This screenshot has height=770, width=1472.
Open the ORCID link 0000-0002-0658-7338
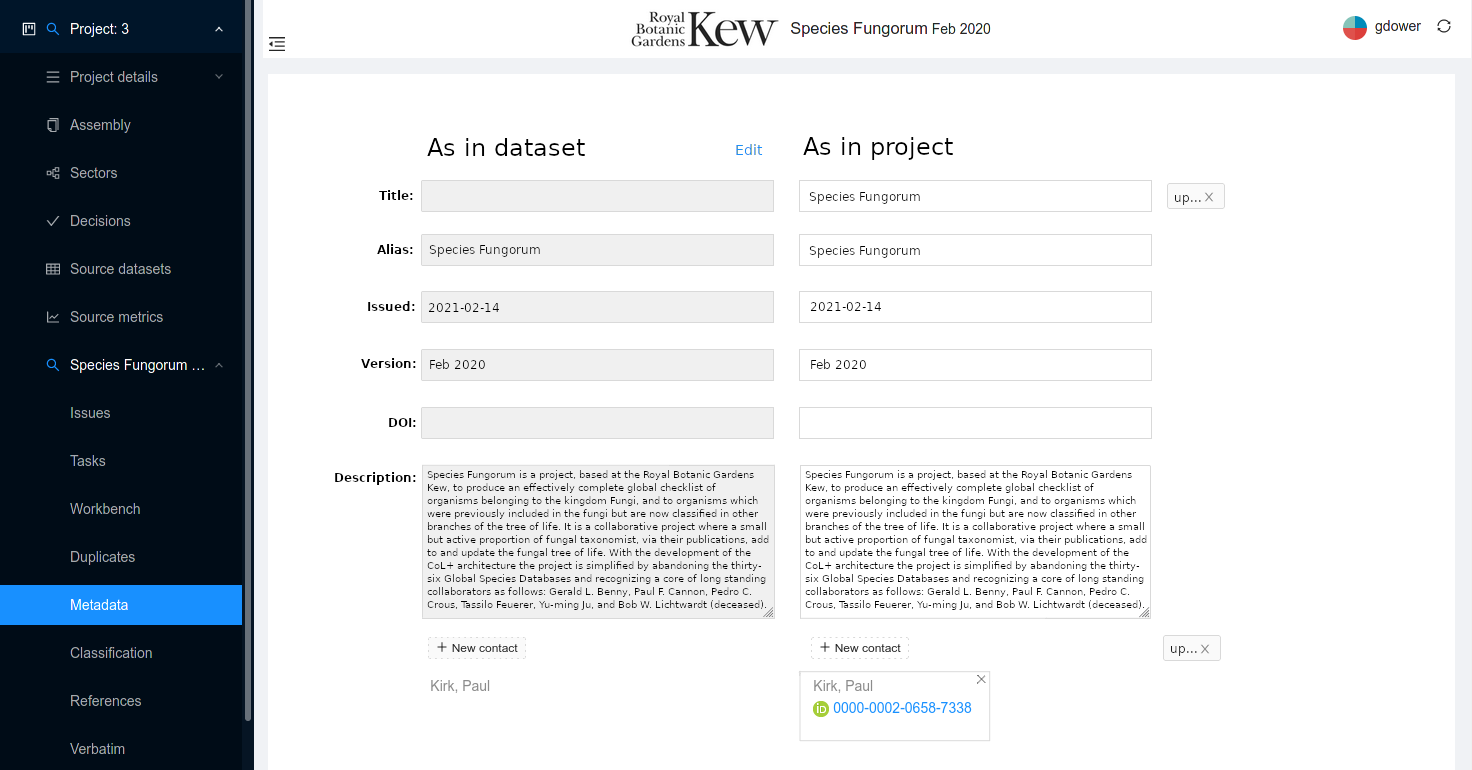902,708
